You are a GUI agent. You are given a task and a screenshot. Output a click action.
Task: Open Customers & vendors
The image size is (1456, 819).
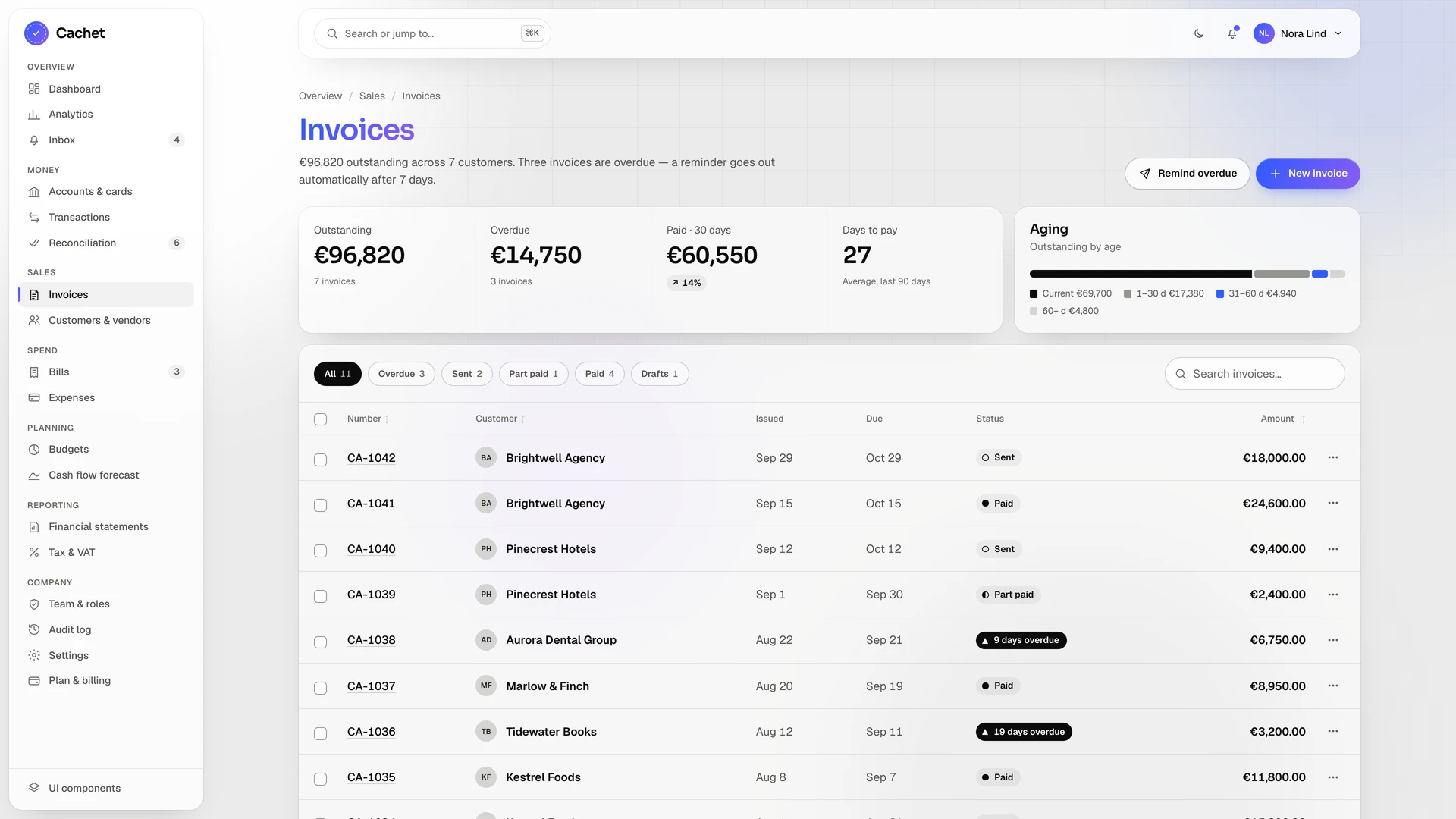(106, 321)
